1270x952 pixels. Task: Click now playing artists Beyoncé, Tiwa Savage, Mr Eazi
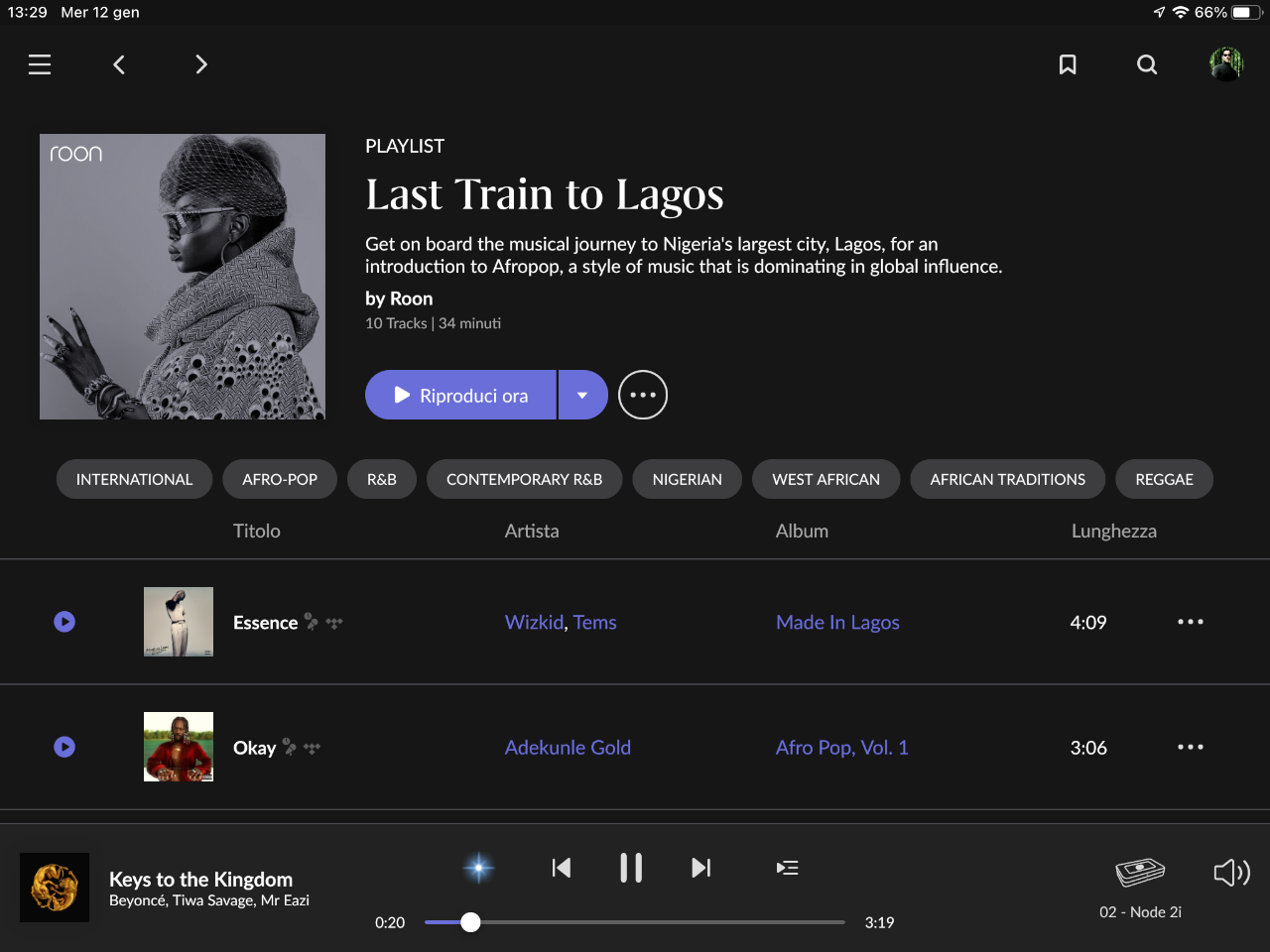tap(209, 900)
